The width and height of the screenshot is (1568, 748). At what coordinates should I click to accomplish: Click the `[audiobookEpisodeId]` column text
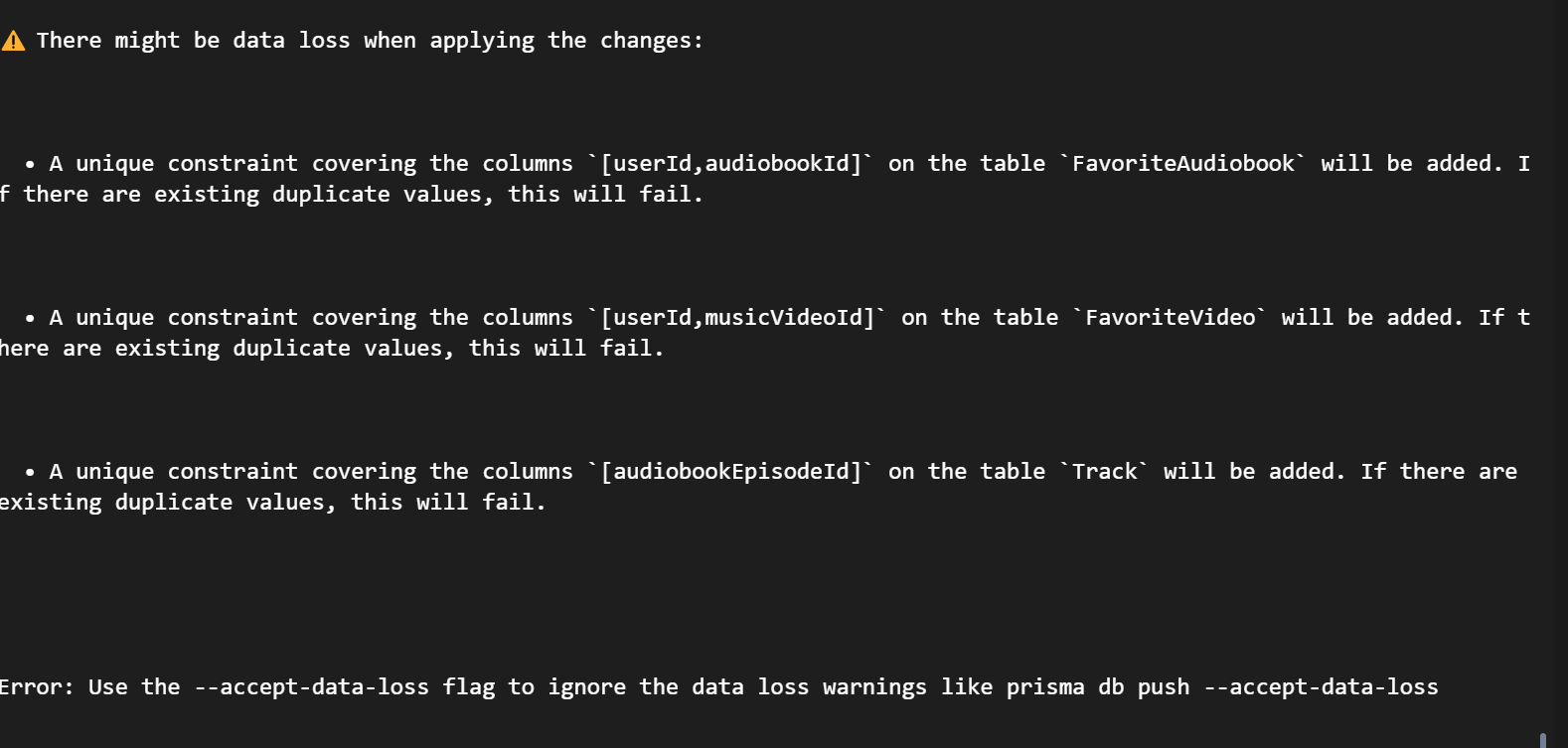pos(730,472)
